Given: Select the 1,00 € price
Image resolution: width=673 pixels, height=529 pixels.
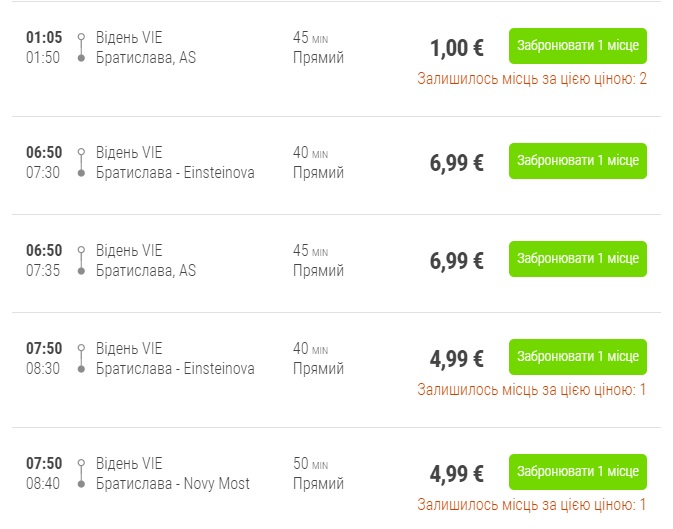Looking at the screenshot, I should [456, 49].
